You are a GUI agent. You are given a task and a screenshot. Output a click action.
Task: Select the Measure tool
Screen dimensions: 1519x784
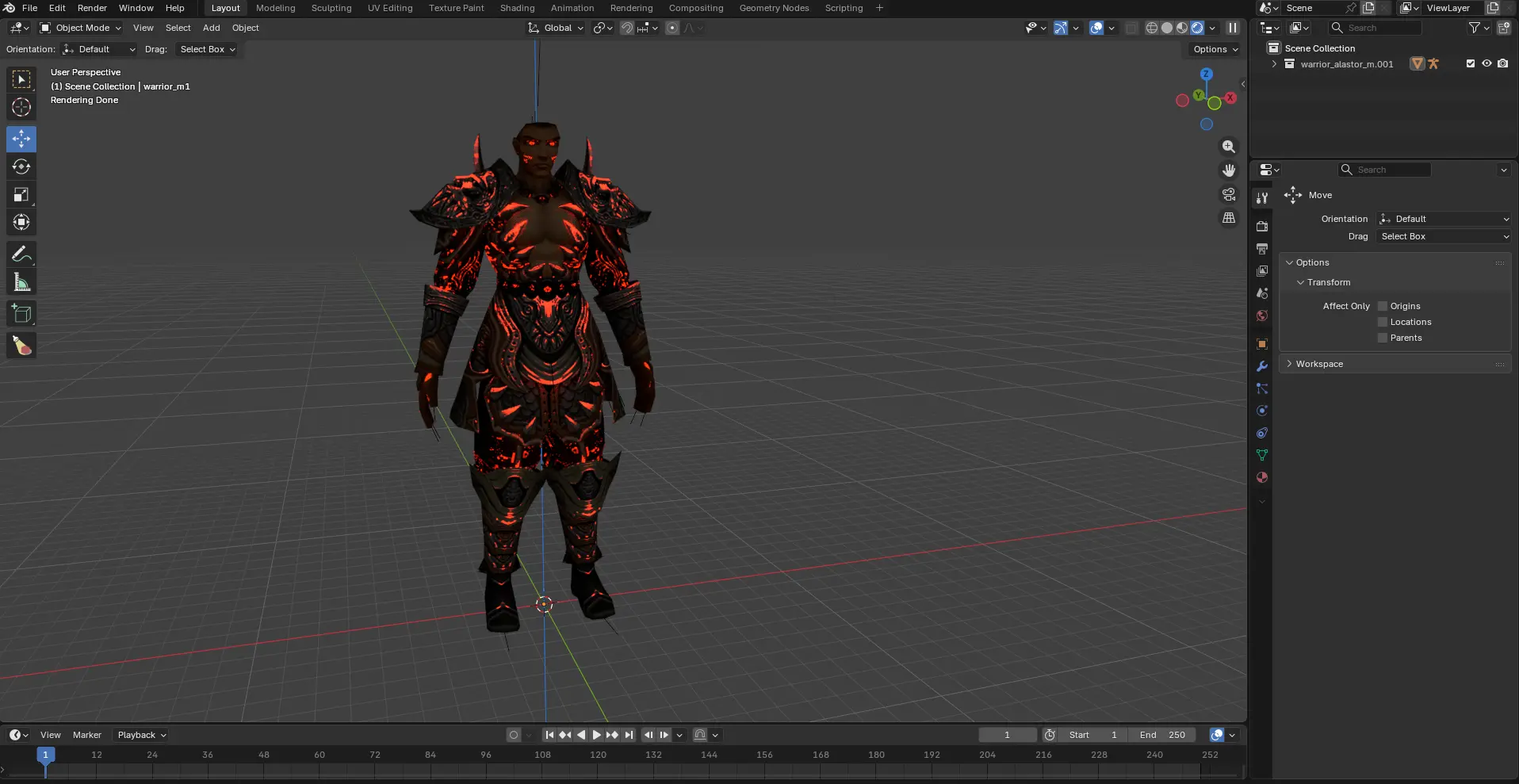tap(21, 281)
